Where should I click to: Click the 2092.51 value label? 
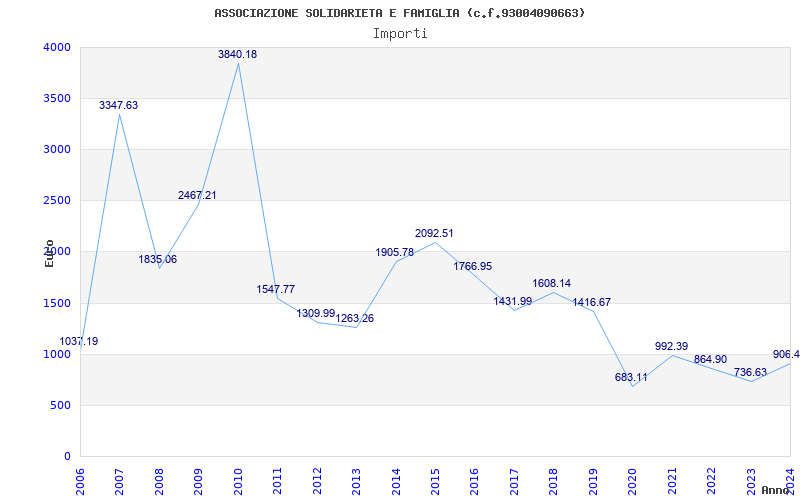pos(434,233)
